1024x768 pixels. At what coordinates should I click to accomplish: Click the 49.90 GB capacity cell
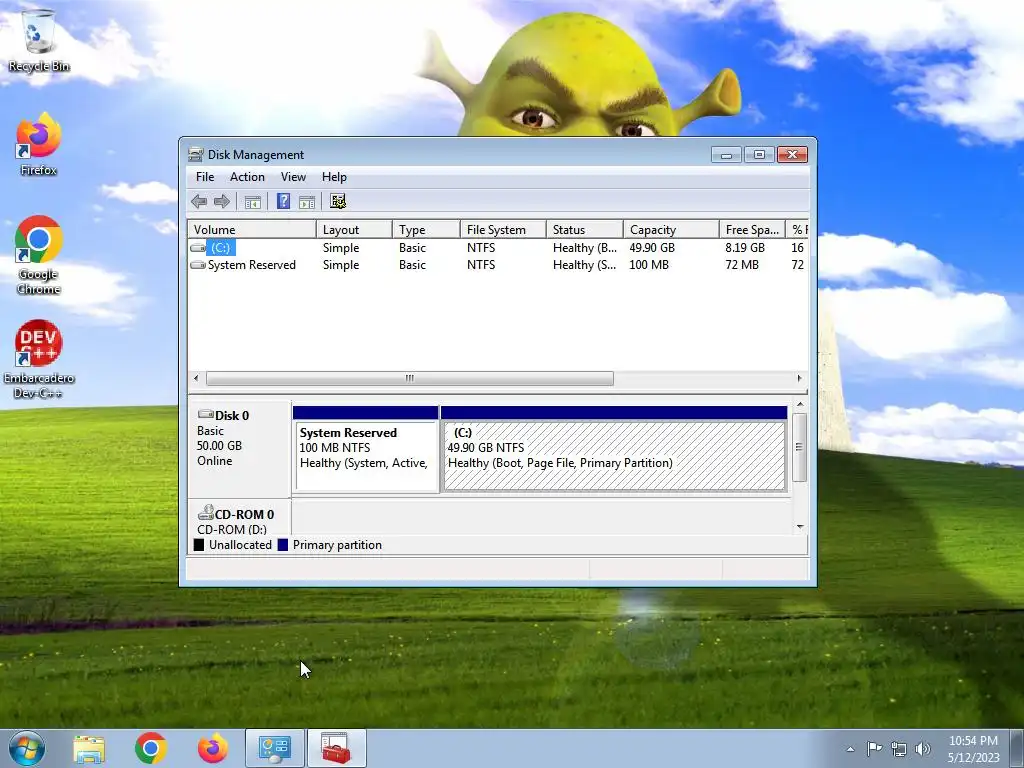coord(652,248)
